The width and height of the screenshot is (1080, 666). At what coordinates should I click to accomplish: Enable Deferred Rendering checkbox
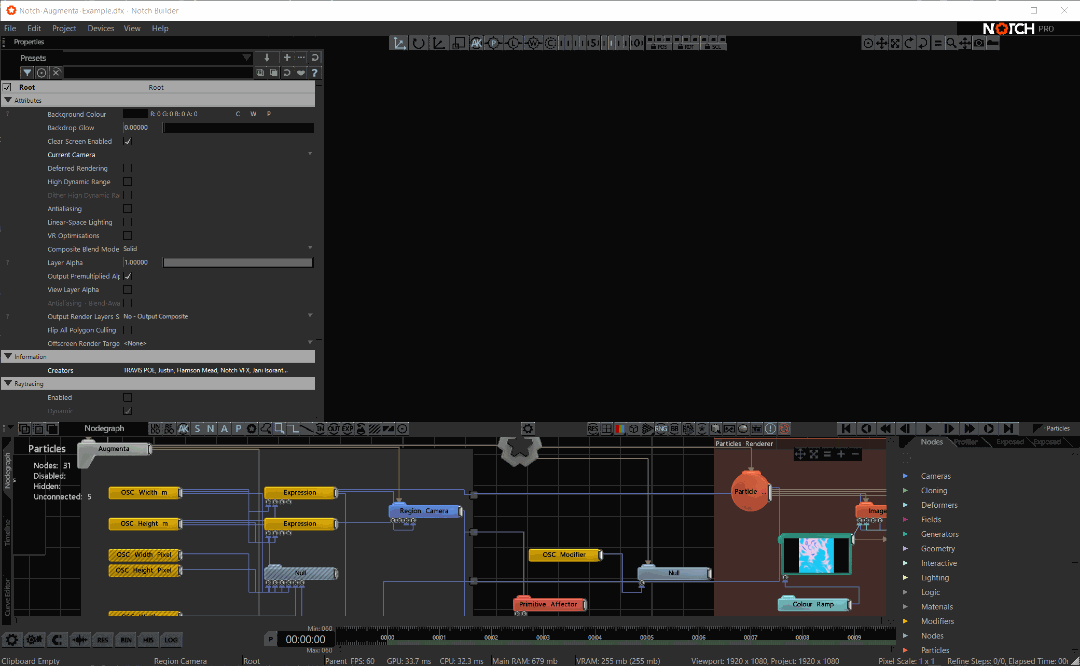[x=127, y=168]
